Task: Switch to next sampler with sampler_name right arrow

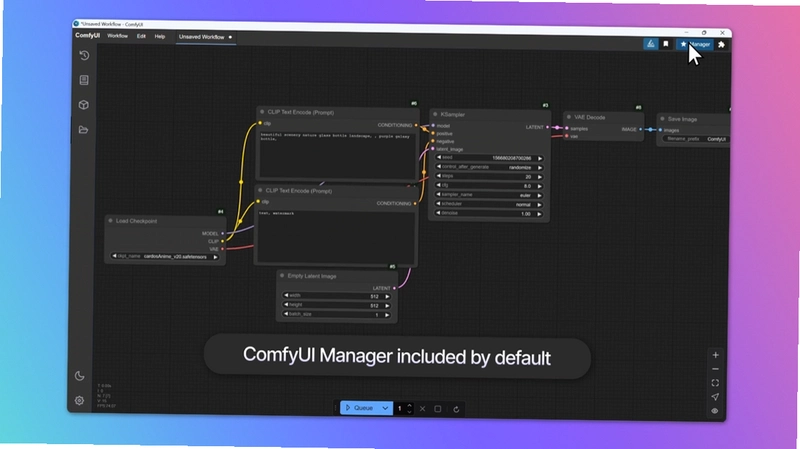Action: [539, 196]
